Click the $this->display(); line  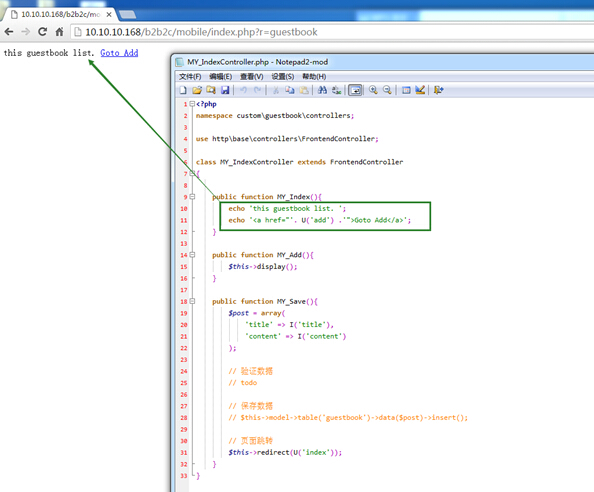[263, 267]
